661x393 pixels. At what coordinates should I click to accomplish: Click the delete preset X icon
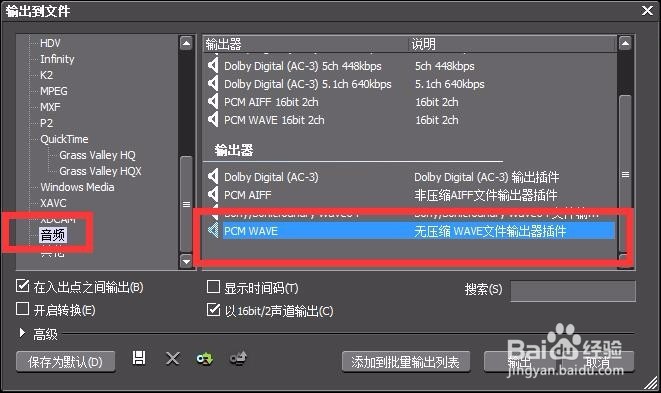click(172, 359)
